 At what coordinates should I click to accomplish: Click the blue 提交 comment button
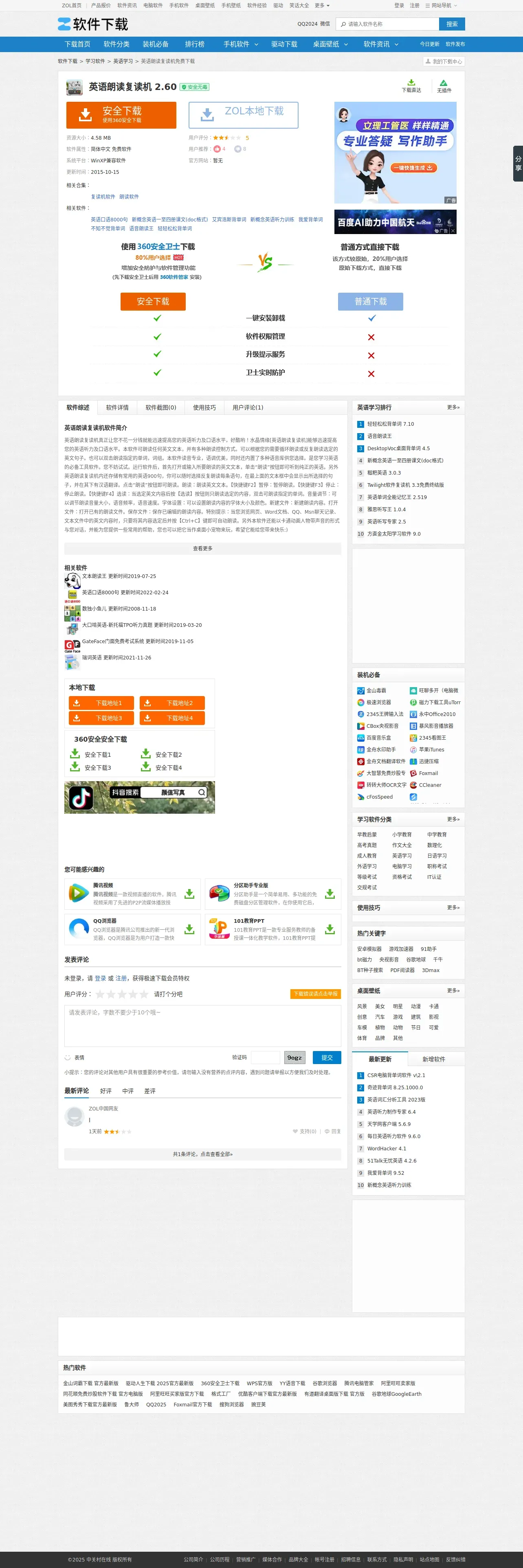click(327, 1057)
